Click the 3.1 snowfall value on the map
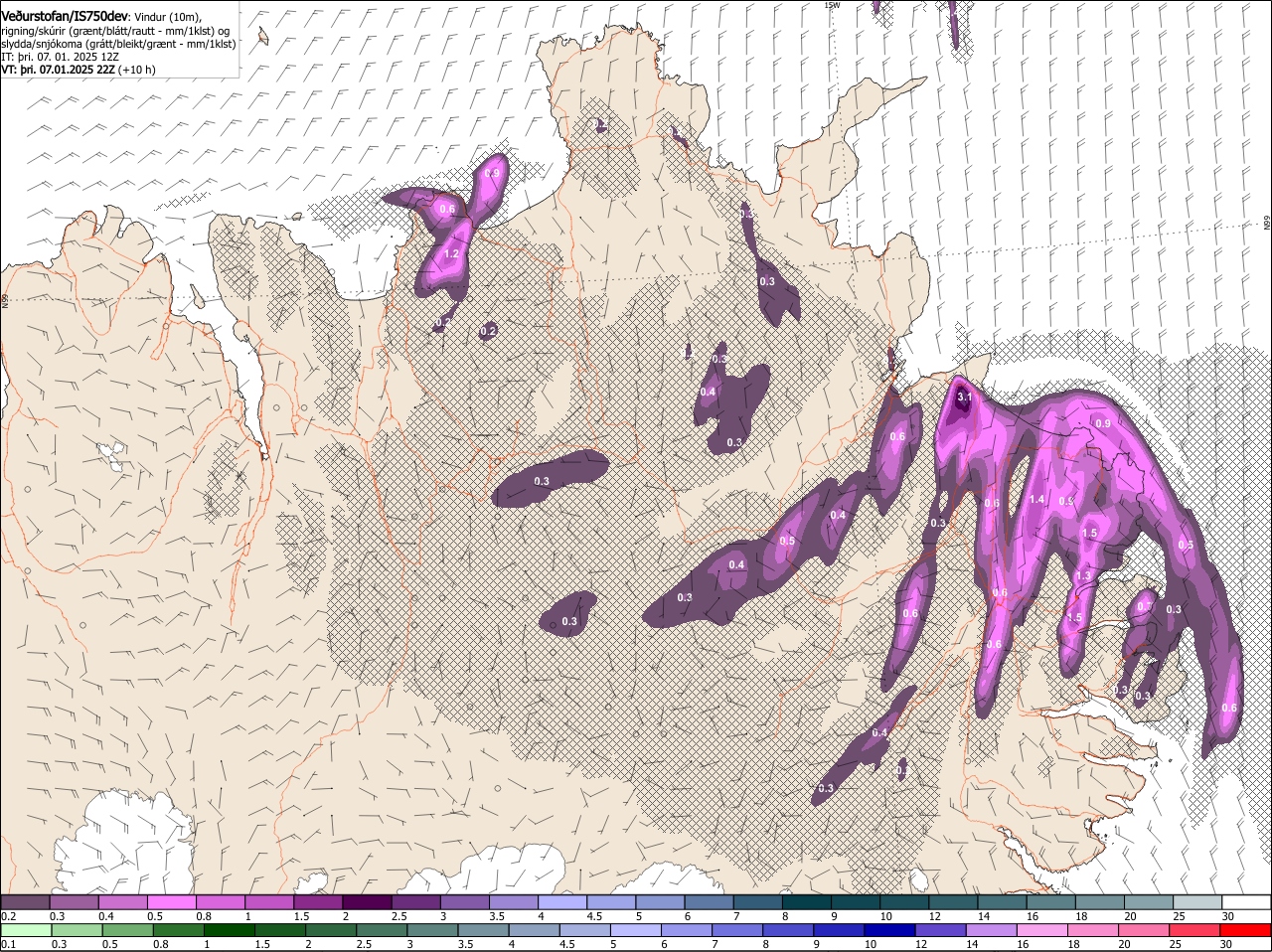1272x952 pixels. click(x=964, y=397)
